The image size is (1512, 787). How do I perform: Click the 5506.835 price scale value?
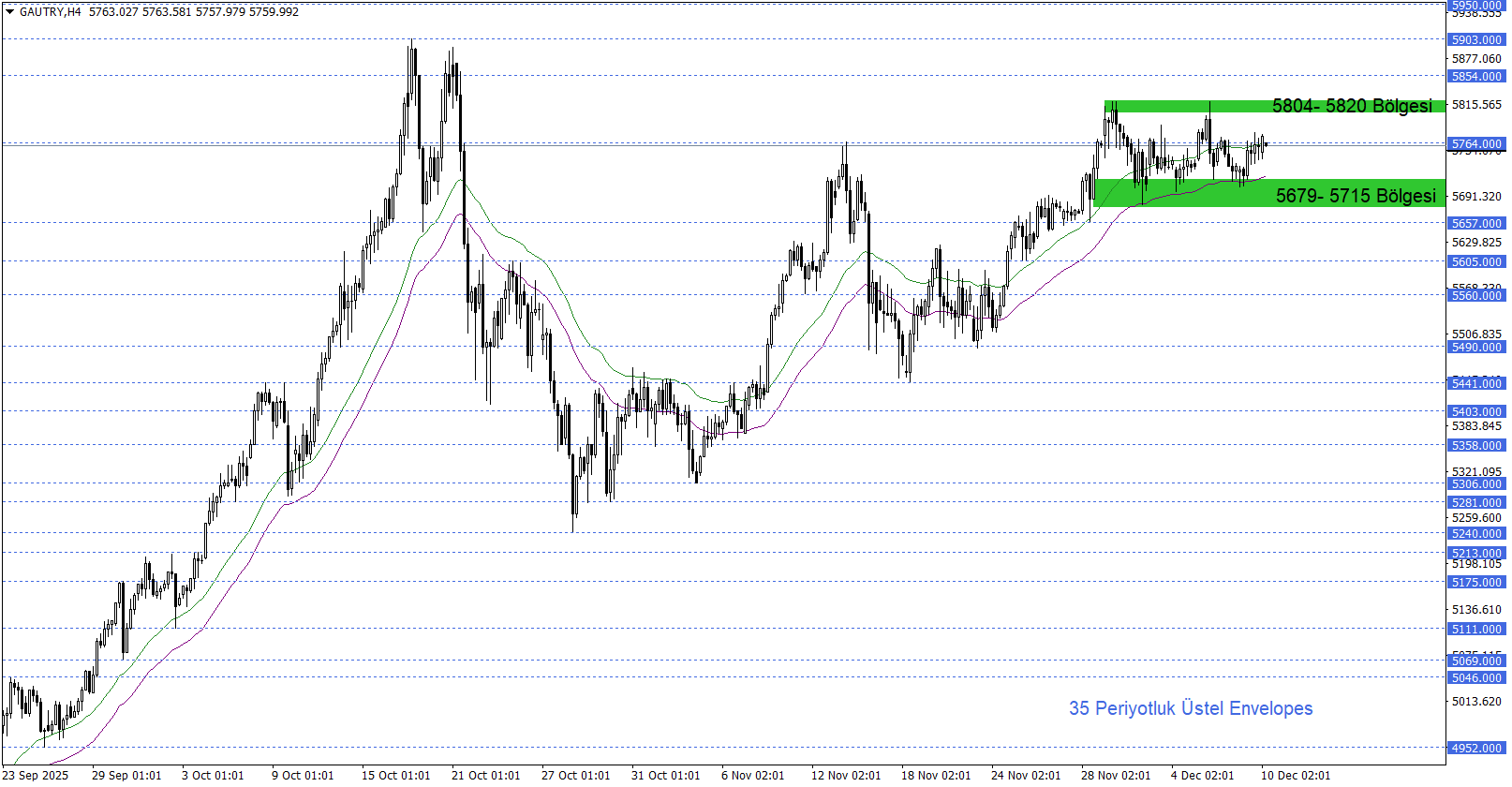pos(1476,334)
